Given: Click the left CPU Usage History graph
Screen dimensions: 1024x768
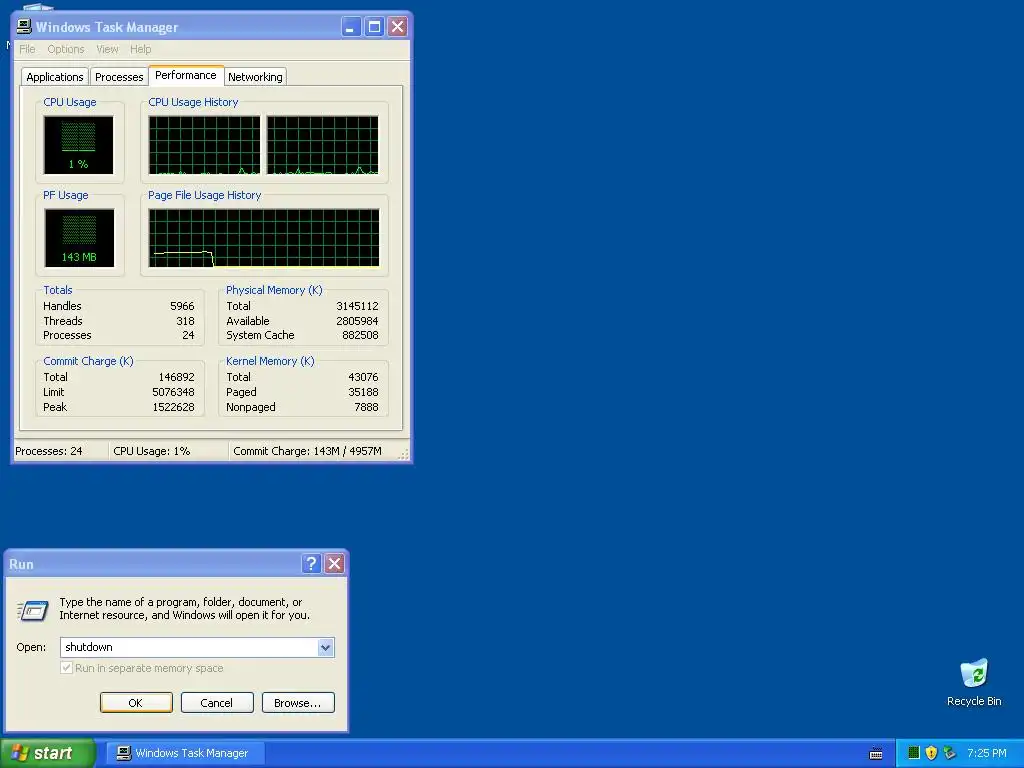Looking at the screenshot, I should (x=204, y=145).
